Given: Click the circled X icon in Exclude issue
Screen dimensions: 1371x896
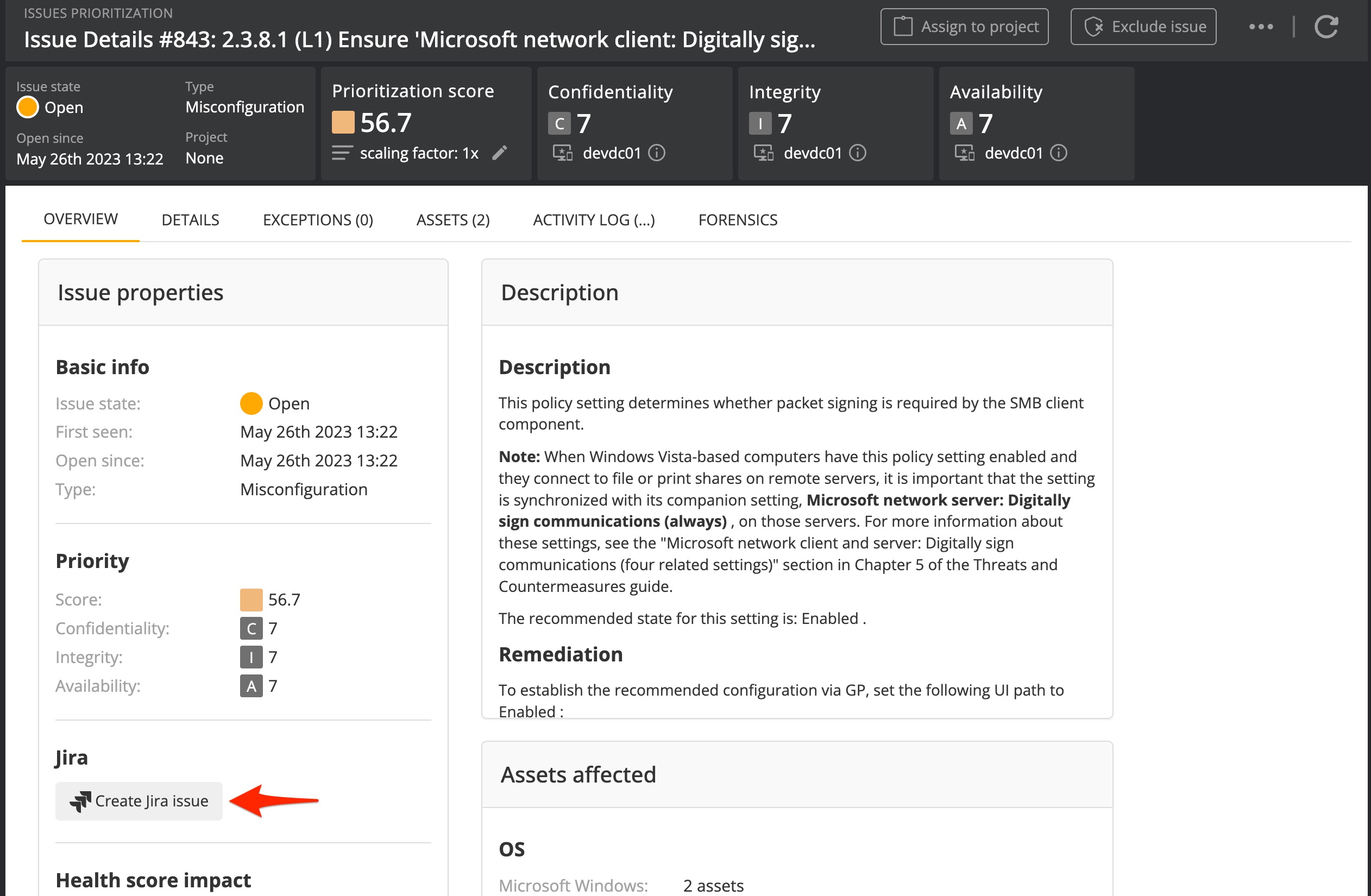Looking at the screenshot, I should 1096,26.
